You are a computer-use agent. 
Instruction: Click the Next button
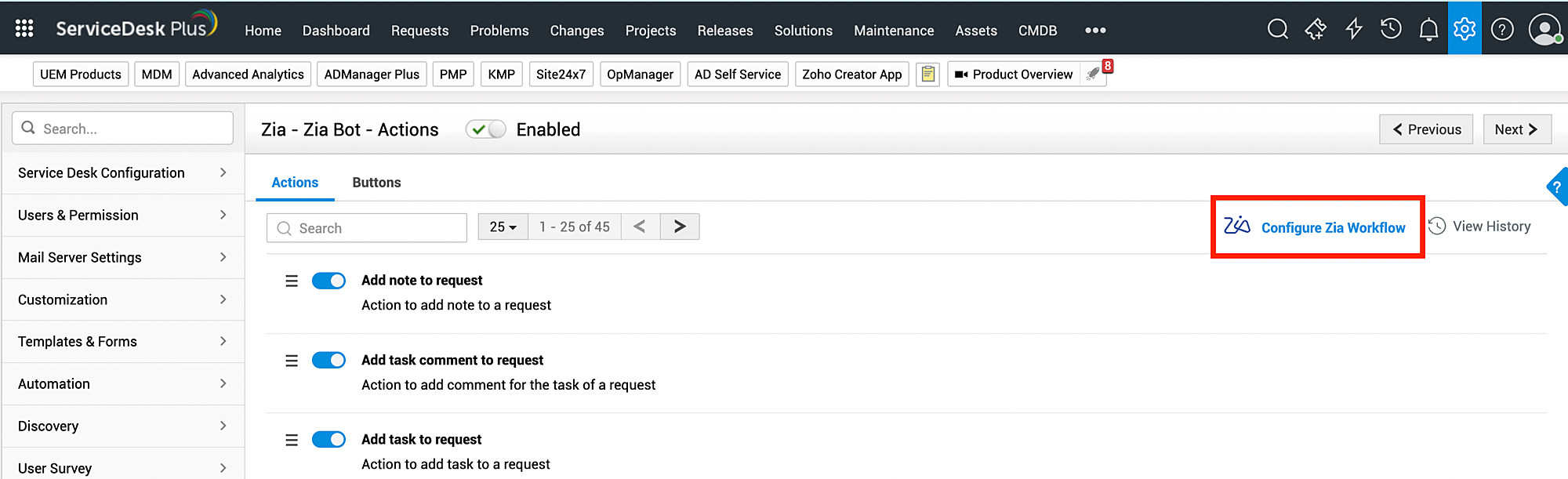point(1517,129)
